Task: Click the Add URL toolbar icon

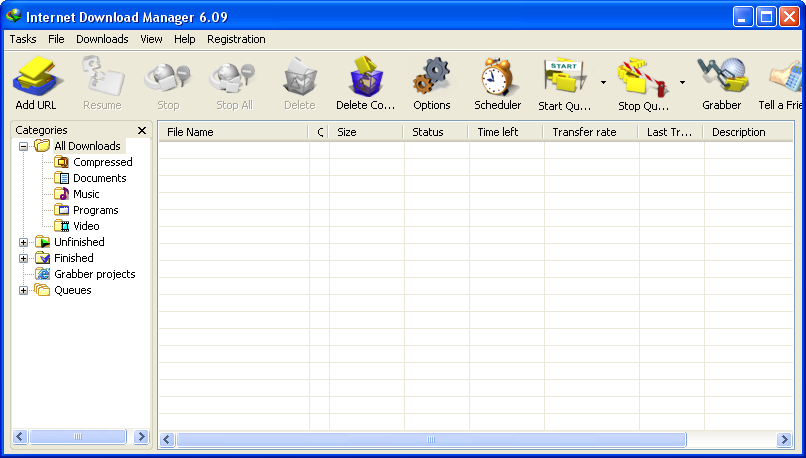Action: tap(38, 77)
